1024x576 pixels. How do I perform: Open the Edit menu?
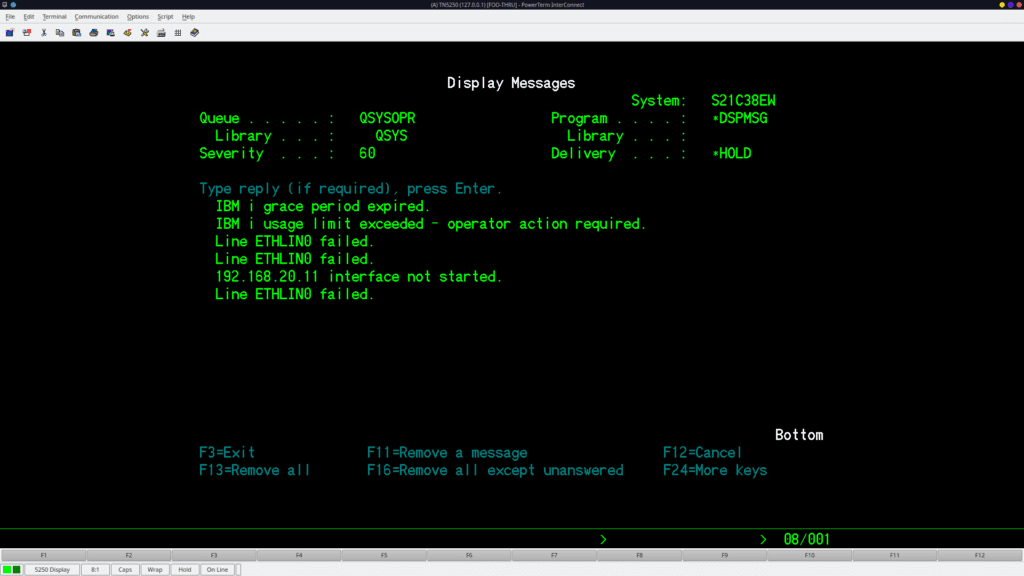click(x=29, y=16)
